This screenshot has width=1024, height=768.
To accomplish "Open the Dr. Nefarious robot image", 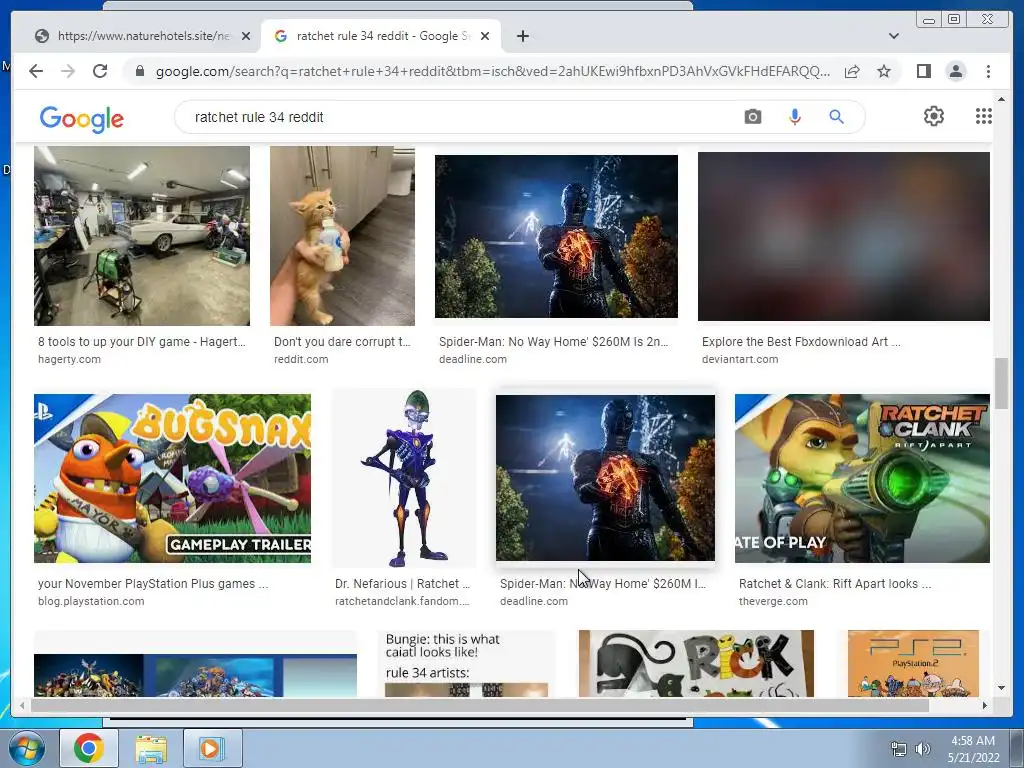I will (x=404, y=478).
